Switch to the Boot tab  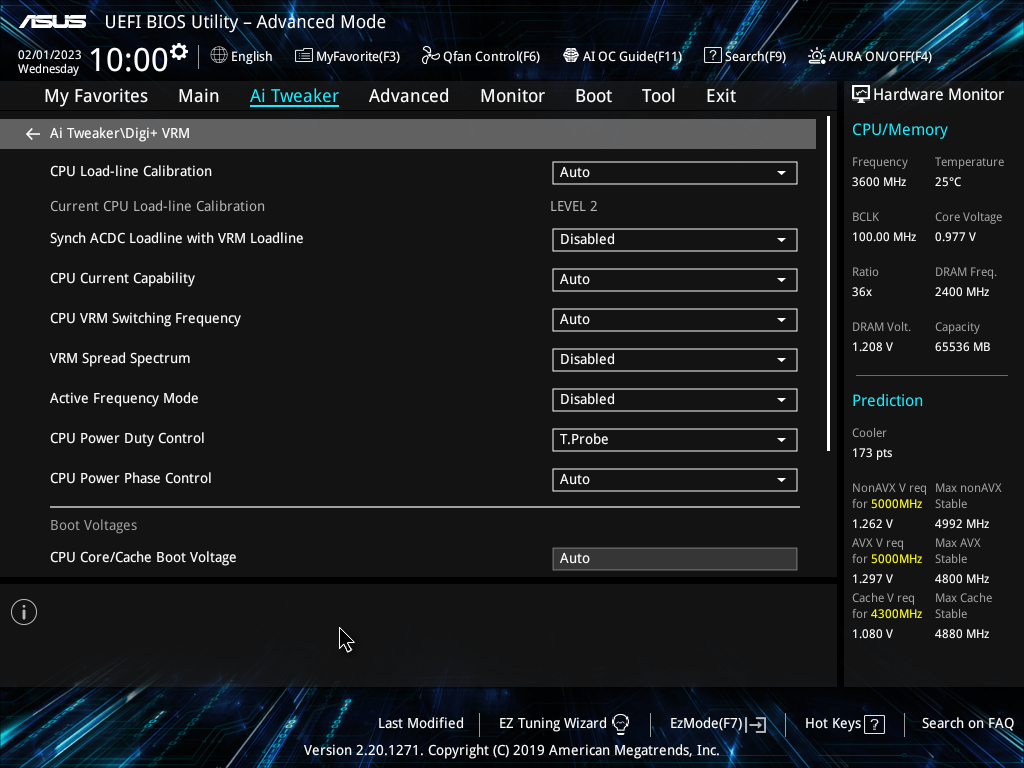tap(593, 96)
